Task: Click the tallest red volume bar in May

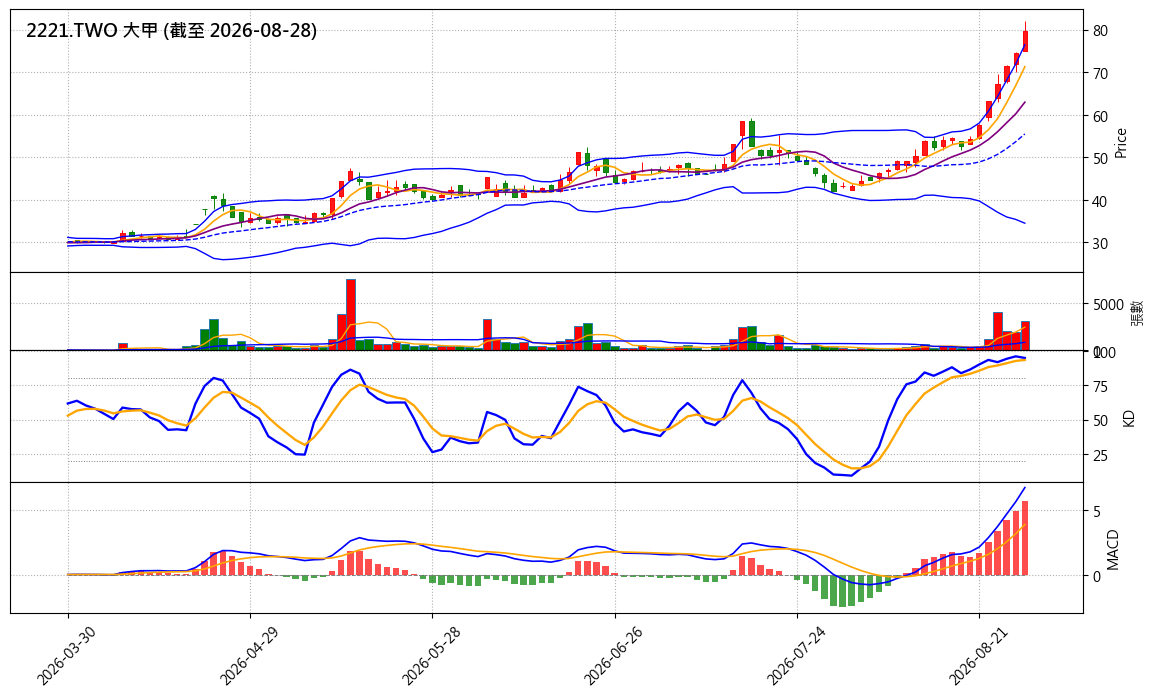Action: coord(351,315)
